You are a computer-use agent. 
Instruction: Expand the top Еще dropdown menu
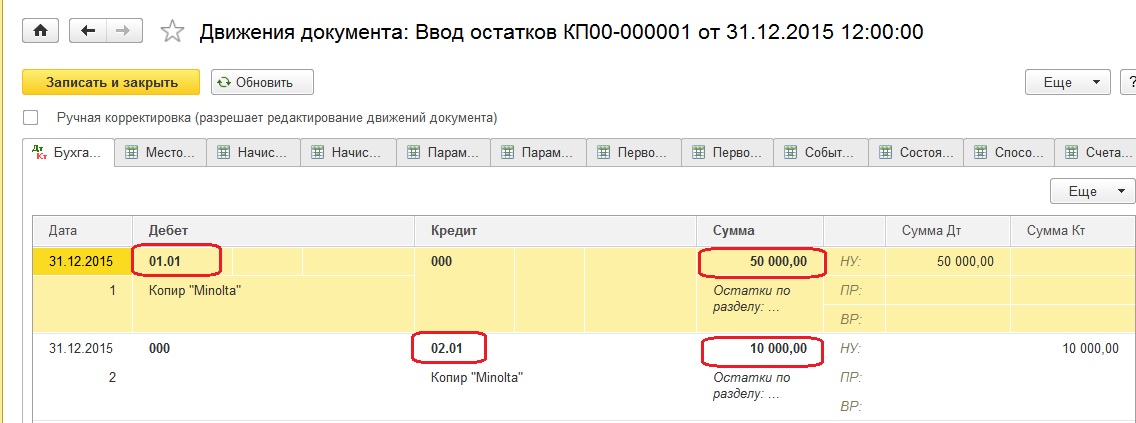1067,82
